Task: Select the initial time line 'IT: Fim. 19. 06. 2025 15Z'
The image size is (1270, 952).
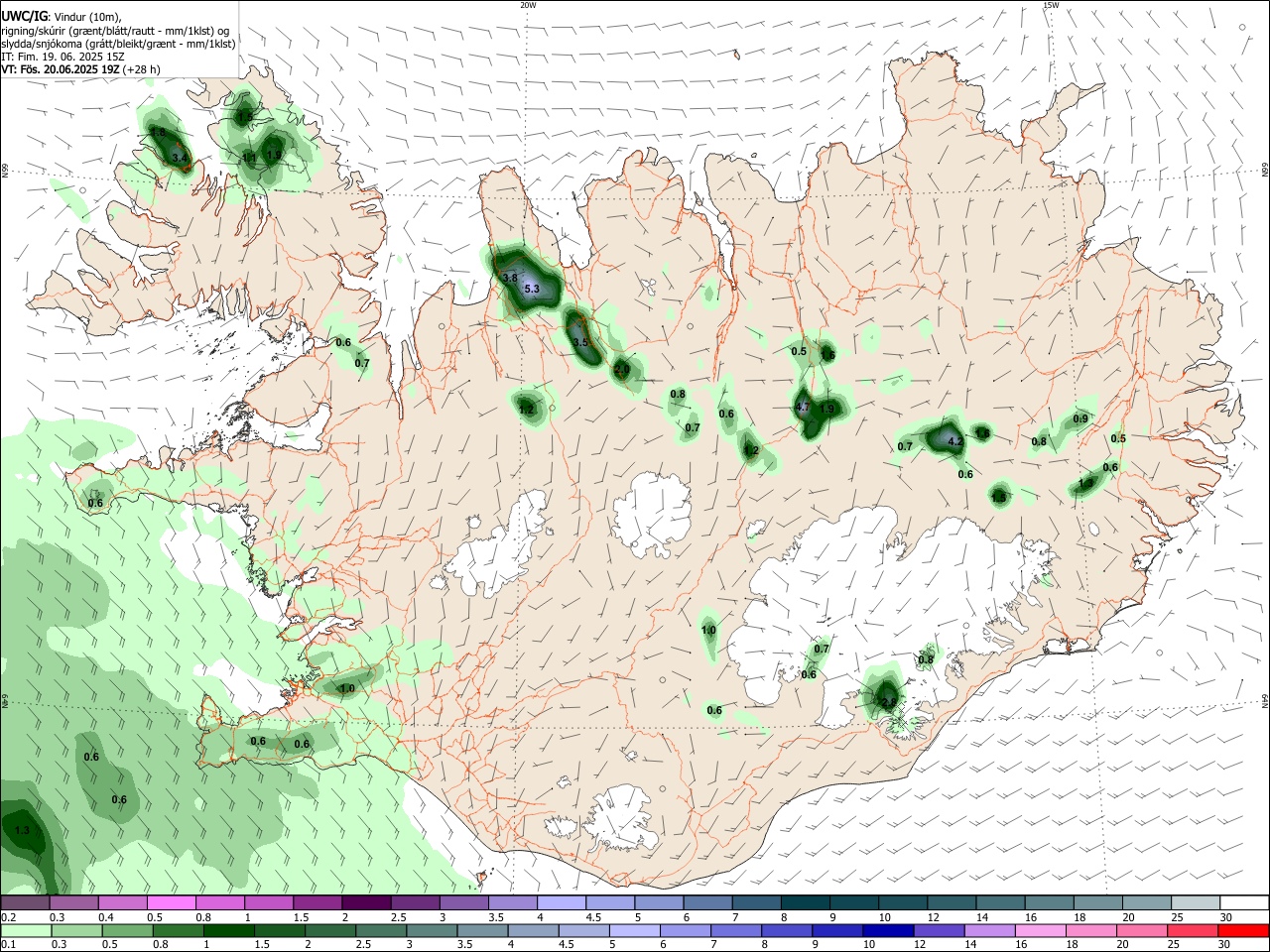Action: click(x=63, y=57)
